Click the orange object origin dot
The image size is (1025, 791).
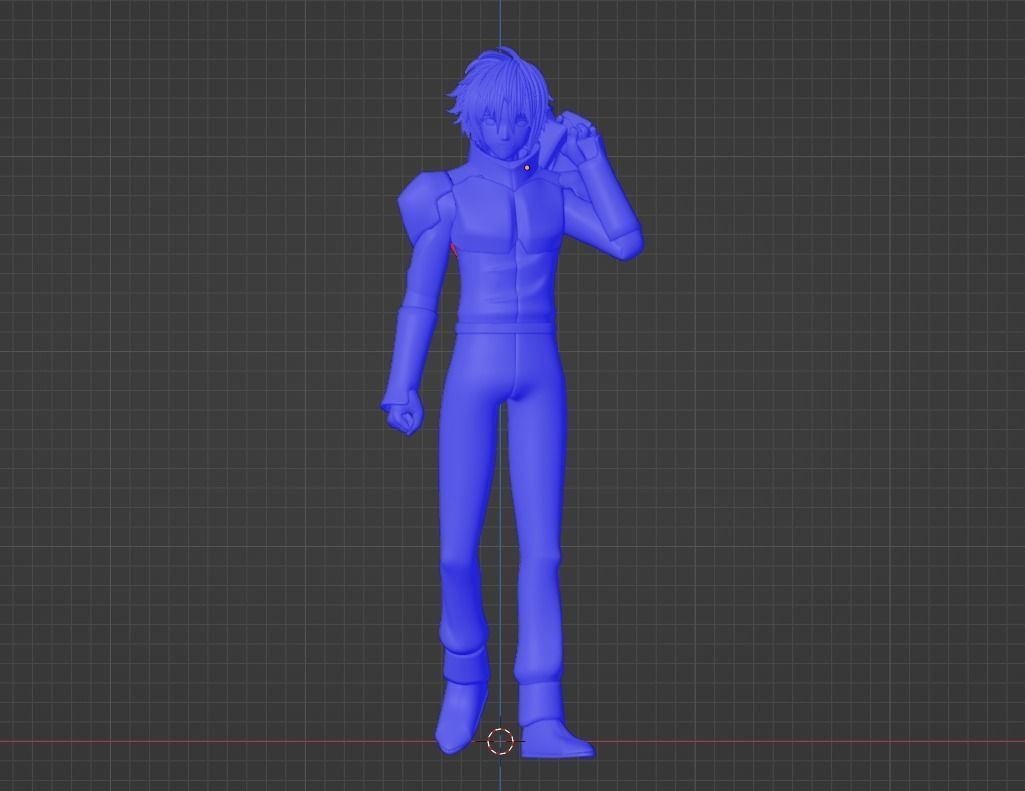(x=528, y=168)
